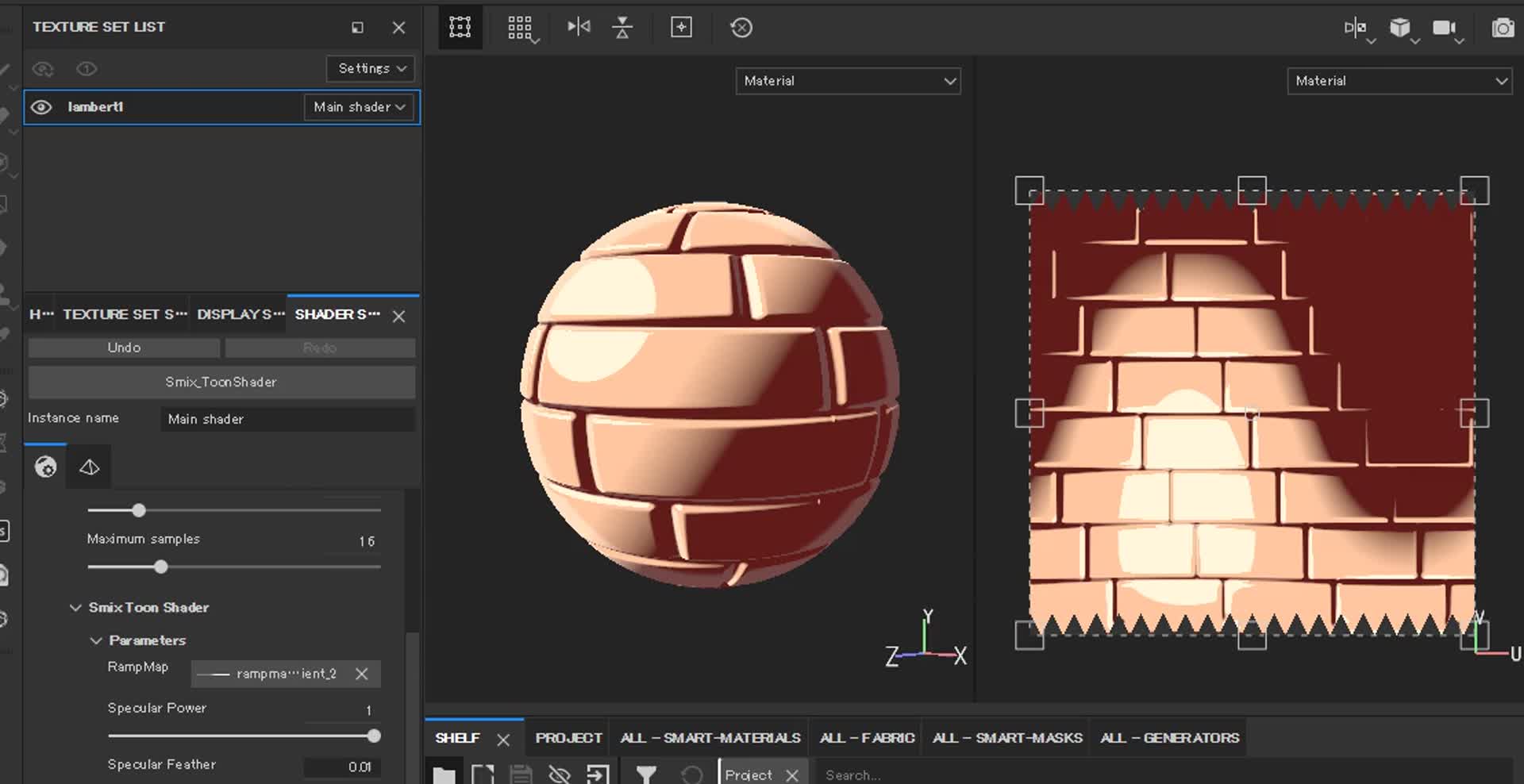Select the Shader Settings tab
This screenshot has width=1524, height=784.
click(x=337, y=314)
